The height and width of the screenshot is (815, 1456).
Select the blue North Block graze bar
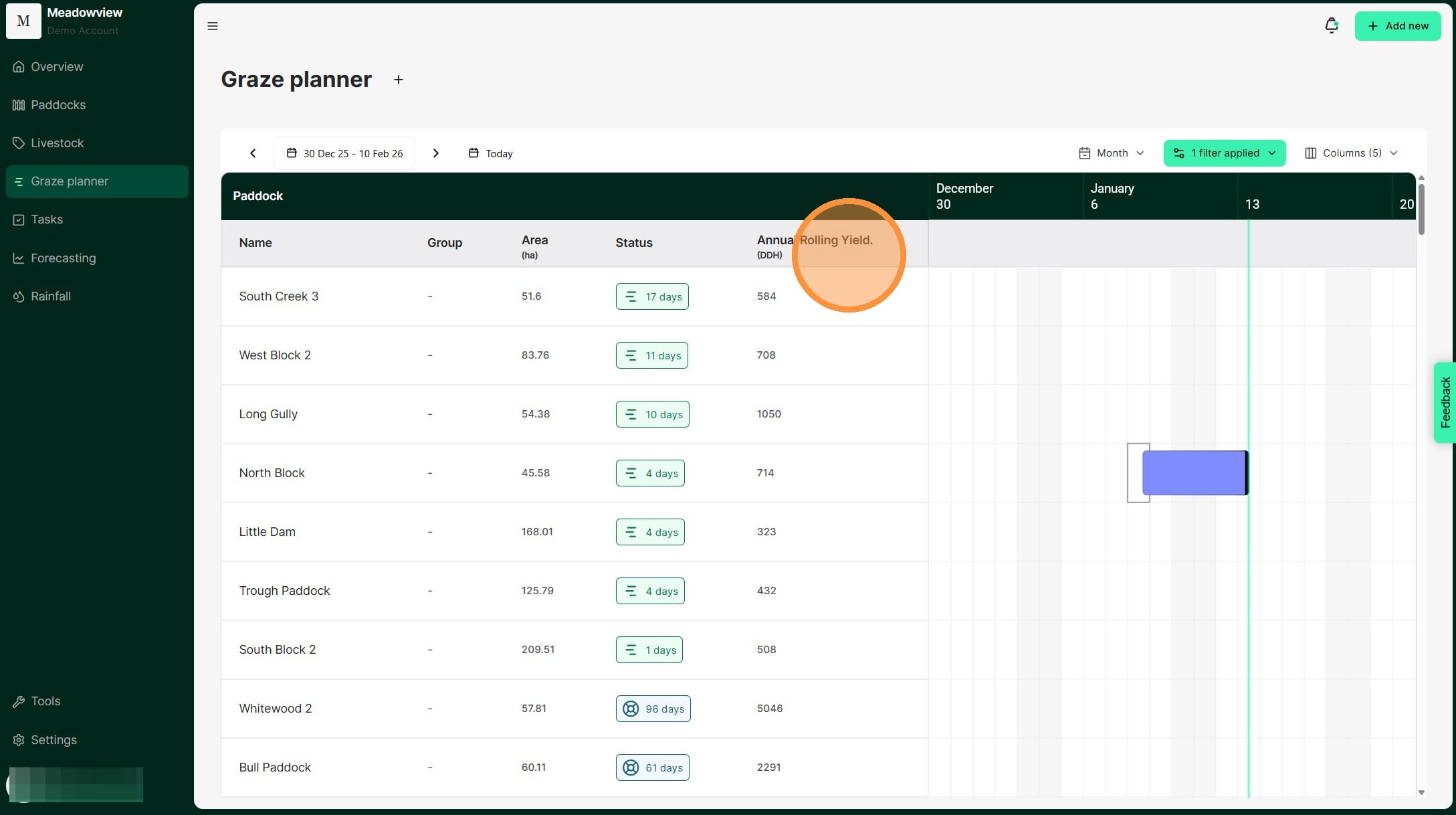[1194, 473]
